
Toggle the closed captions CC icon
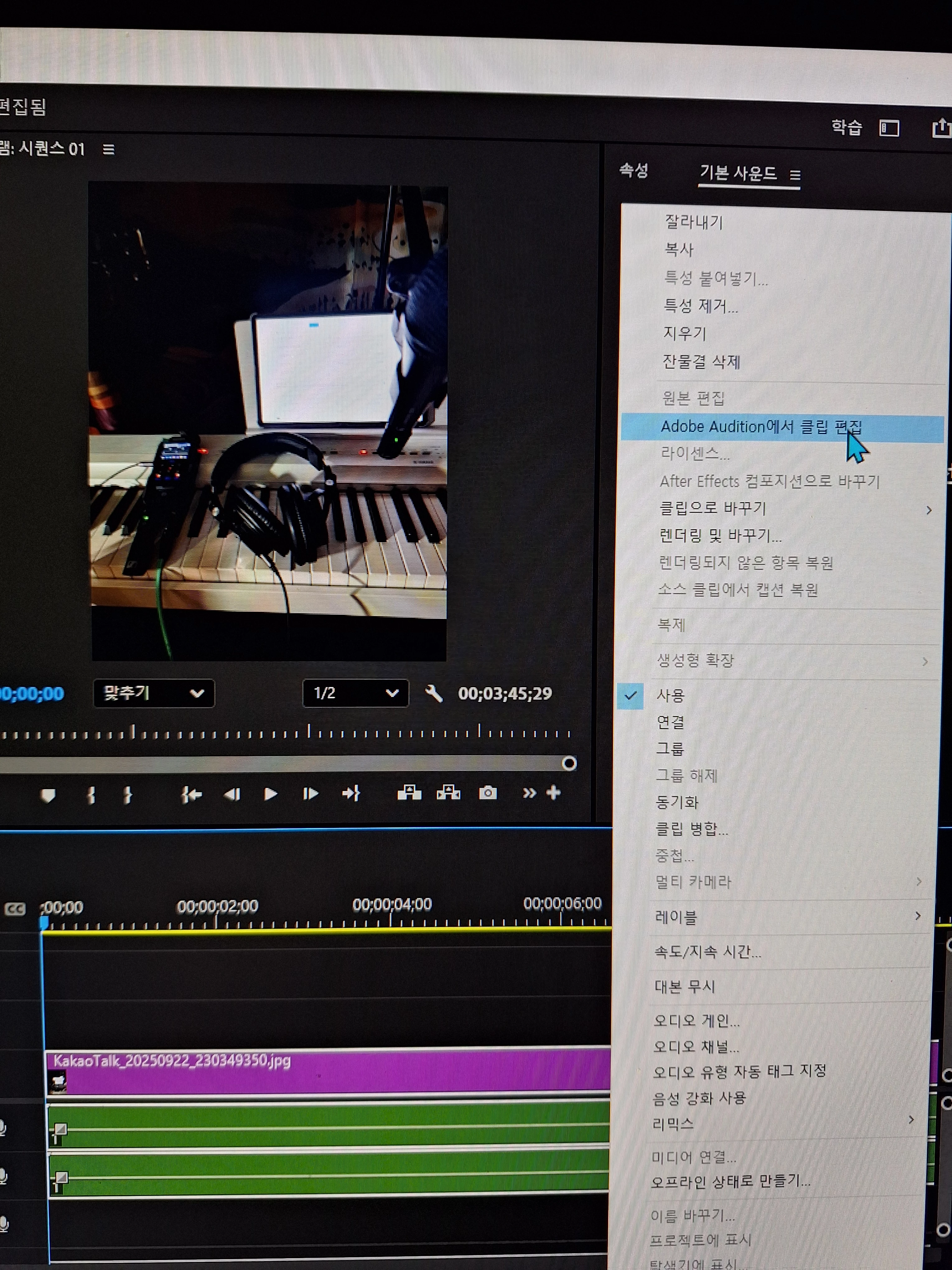coord(16,909)
